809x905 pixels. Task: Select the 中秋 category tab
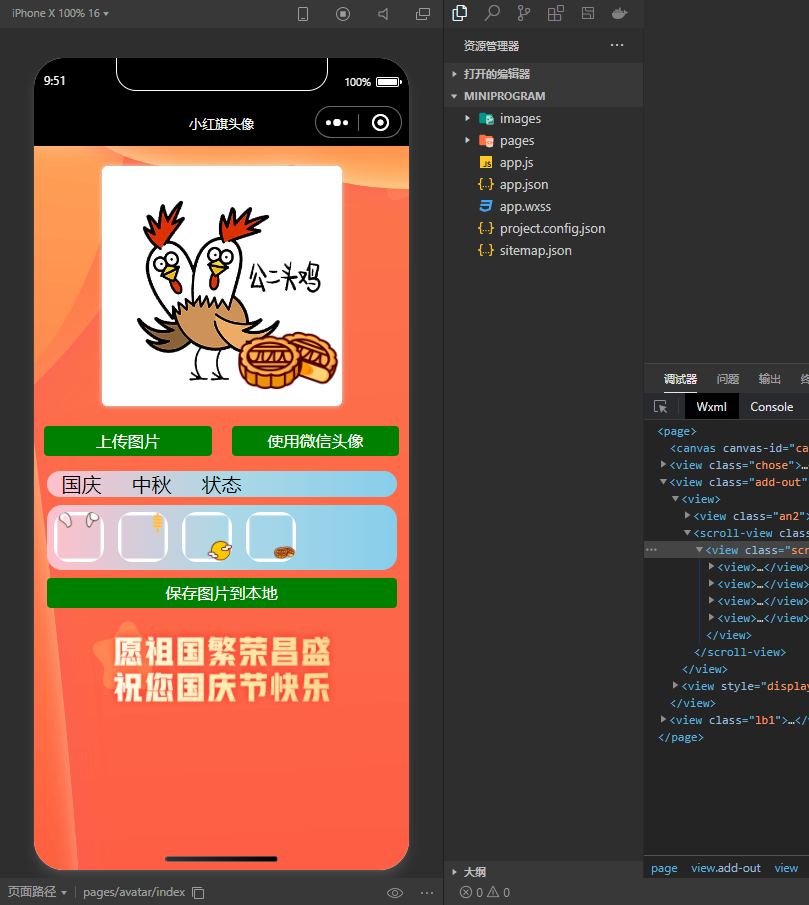pyautogui.click(x=152, y=485)
